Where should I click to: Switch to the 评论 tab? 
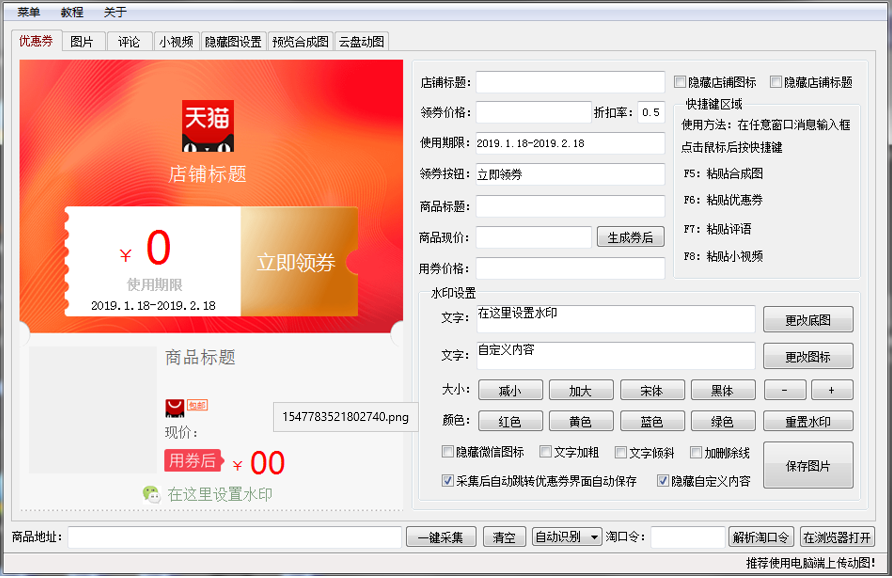[129, 42]
